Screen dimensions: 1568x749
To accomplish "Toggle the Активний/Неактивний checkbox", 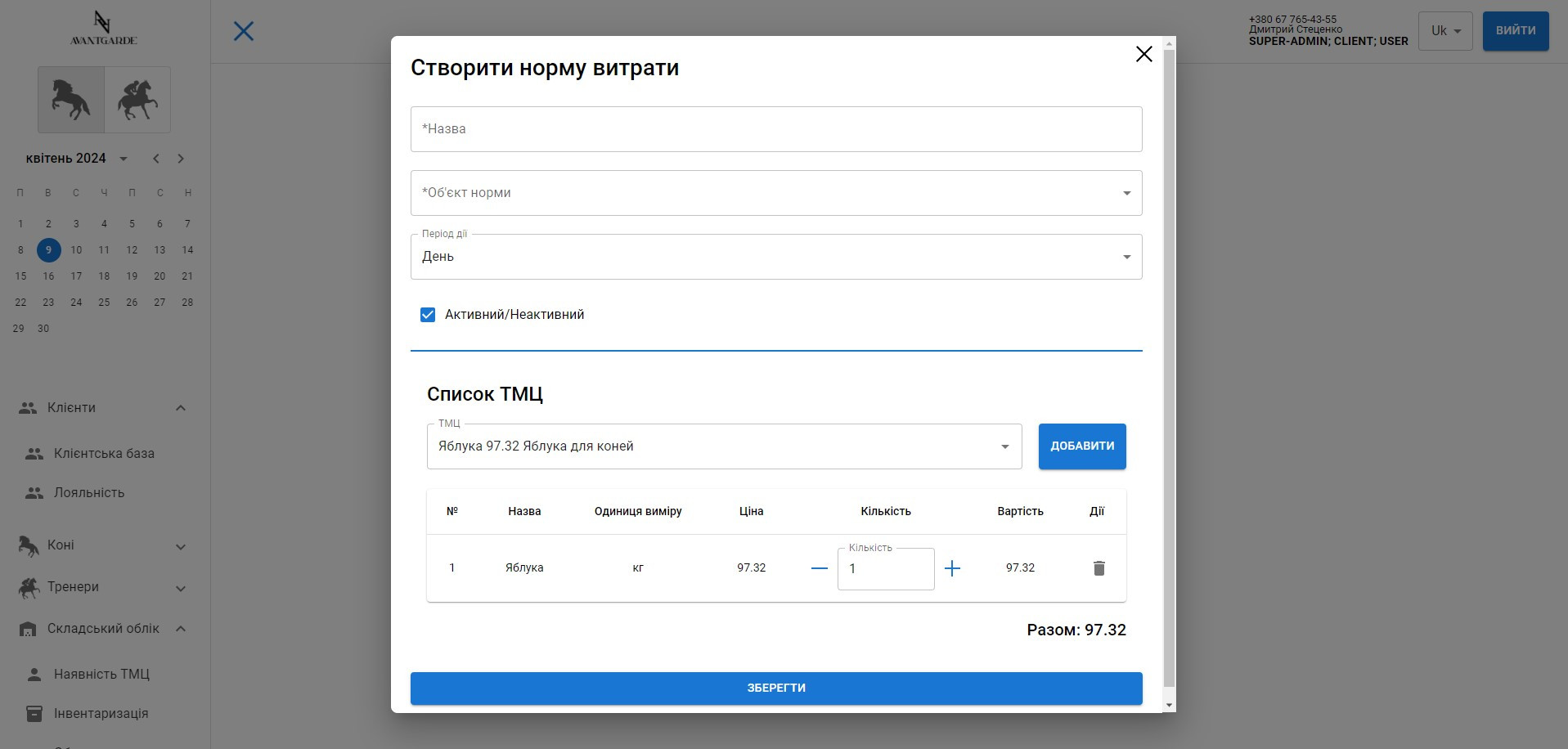I will click(428, 315).
